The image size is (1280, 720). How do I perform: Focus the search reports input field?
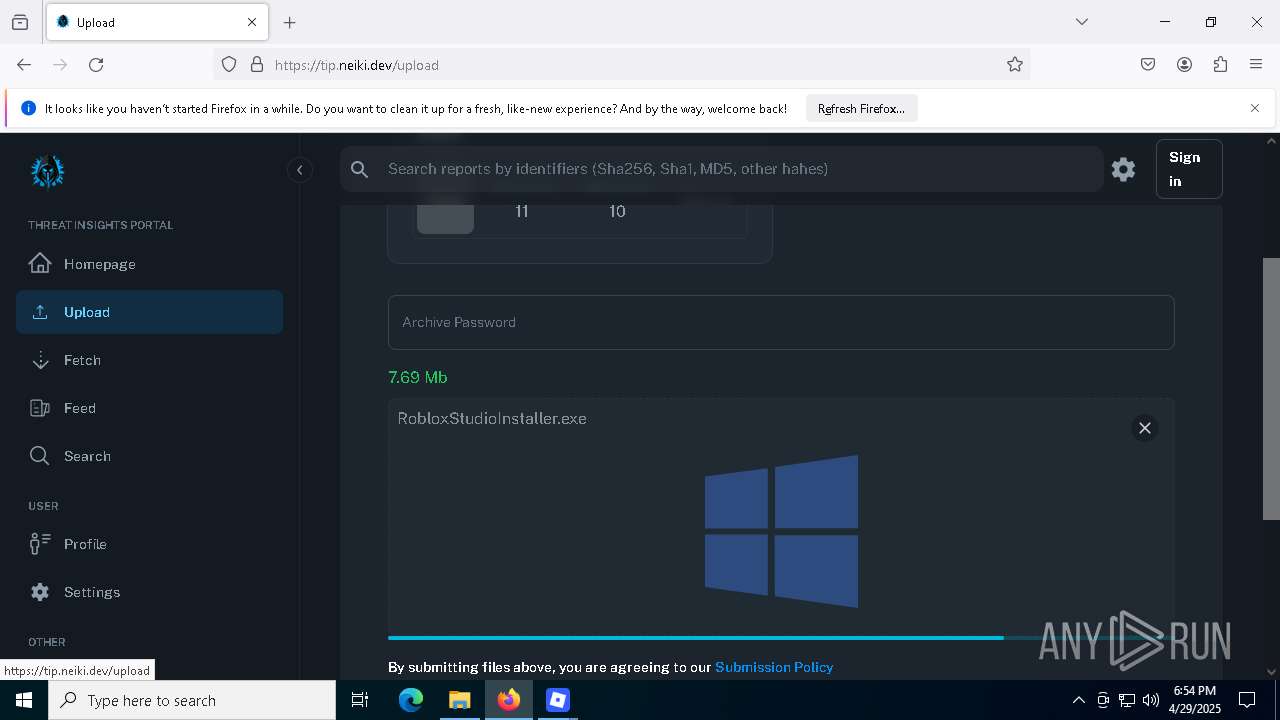pyautogui.click(x=720, y=169)
